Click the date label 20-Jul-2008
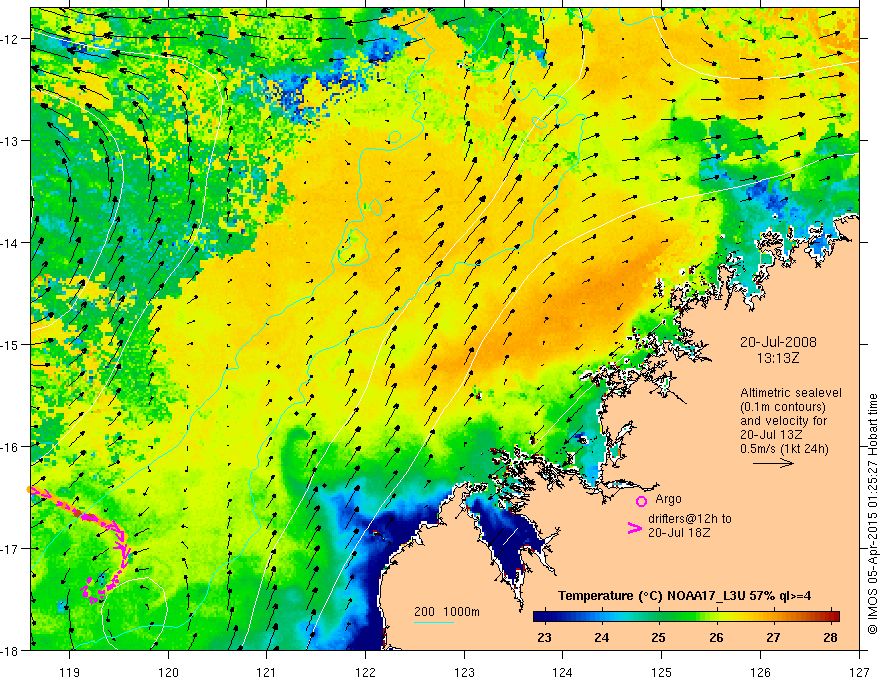The width and height of the screenshot is (880, 680). (778, 342)
